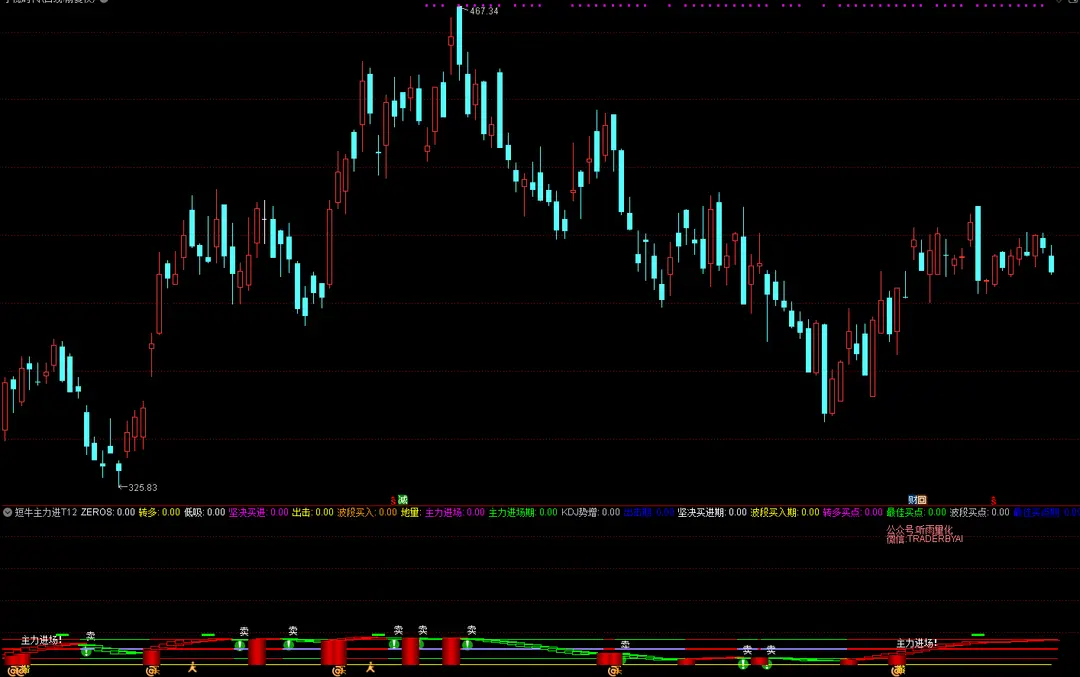Click the 财 marker under the price chart
Viewport: 1080px width, 677px height.
913,500
